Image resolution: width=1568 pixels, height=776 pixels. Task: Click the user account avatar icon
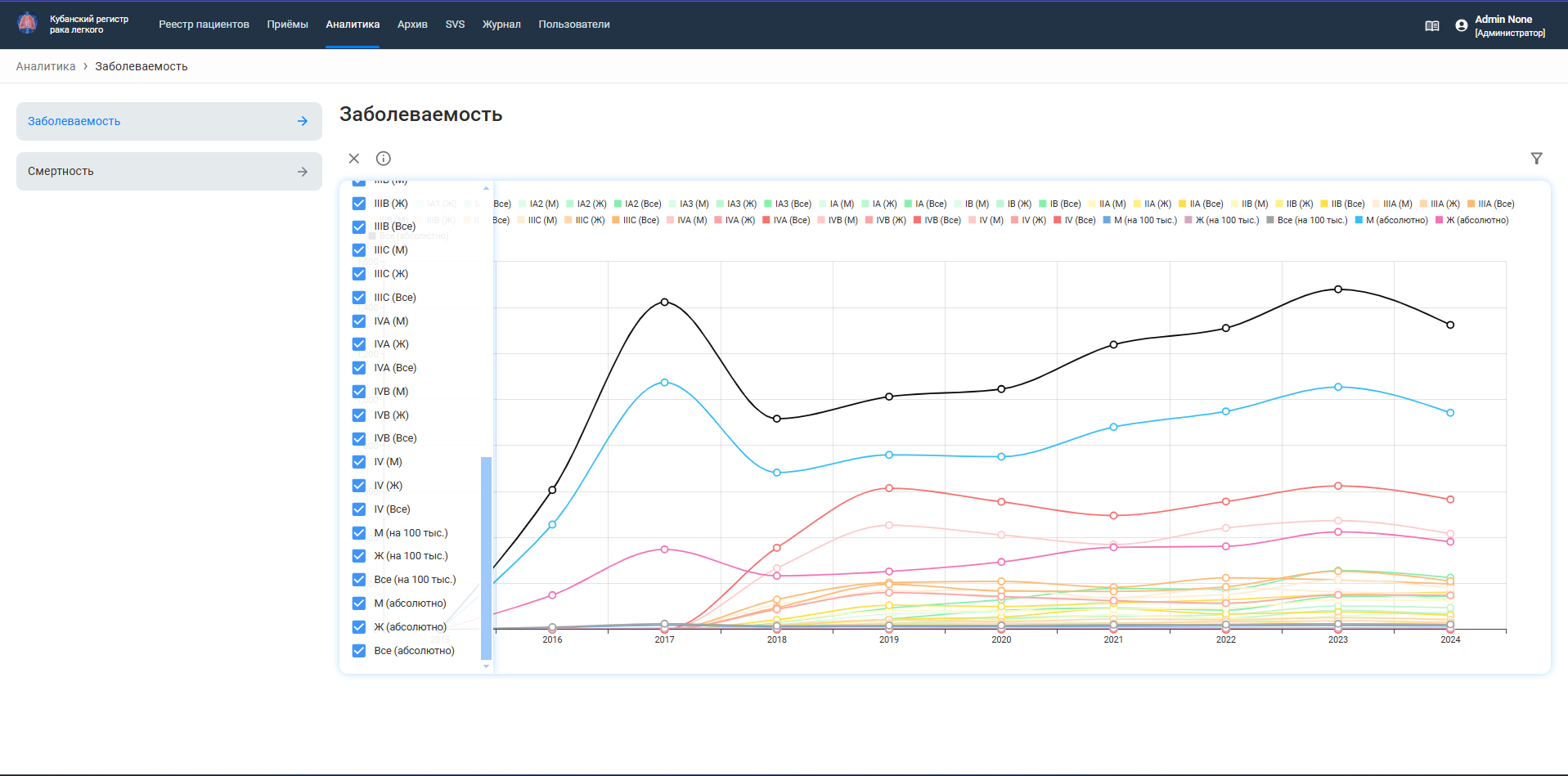click(1462, 25)
